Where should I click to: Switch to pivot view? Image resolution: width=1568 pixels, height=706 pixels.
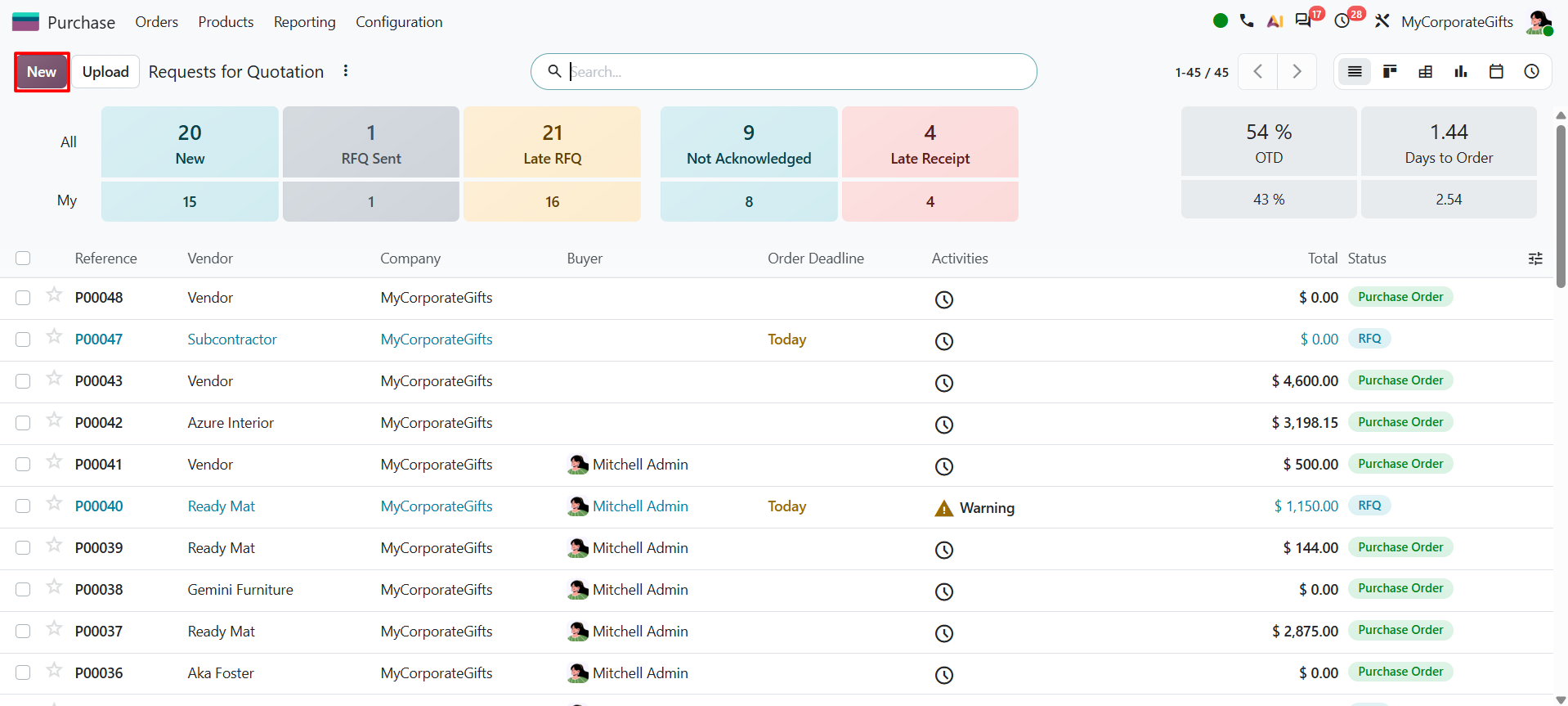click(1426, 72)
